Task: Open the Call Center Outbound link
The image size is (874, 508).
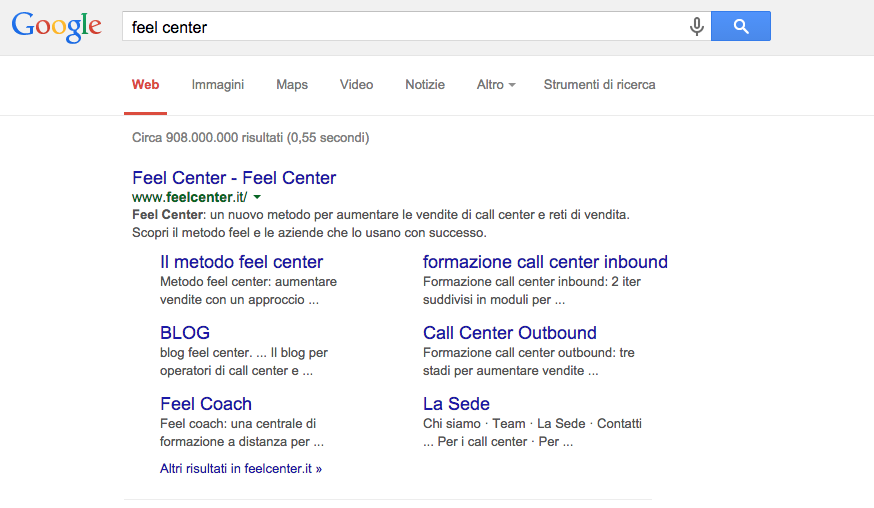Action: click(509, 332)
